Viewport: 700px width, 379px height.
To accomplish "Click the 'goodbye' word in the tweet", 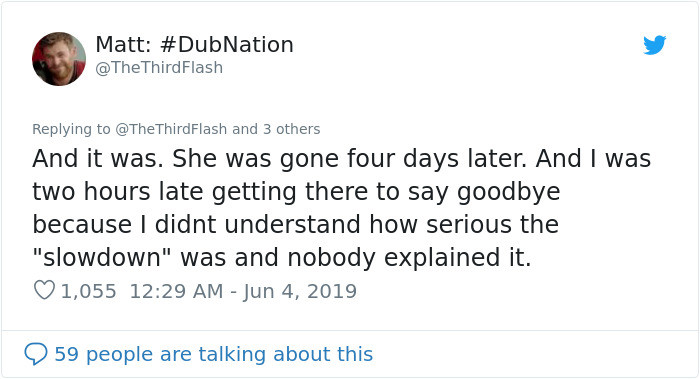I will point(508,192).
